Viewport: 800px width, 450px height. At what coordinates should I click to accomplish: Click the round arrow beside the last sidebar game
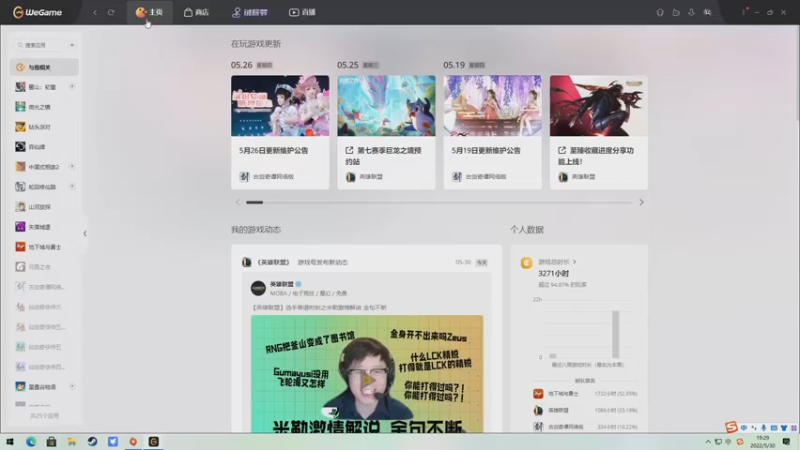pos(72,386)
